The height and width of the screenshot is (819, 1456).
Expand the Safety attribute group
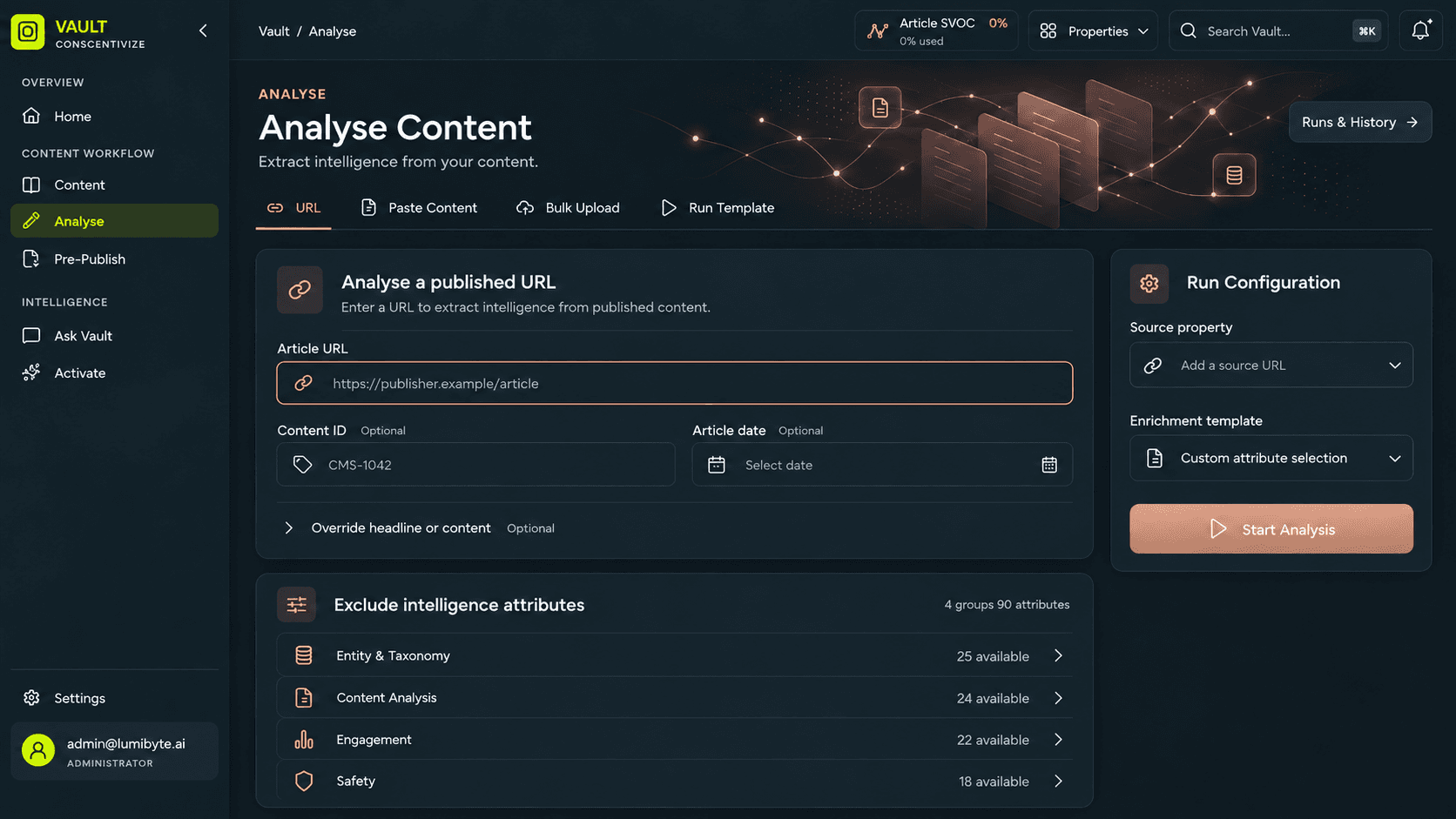click(x=675, y=781)
